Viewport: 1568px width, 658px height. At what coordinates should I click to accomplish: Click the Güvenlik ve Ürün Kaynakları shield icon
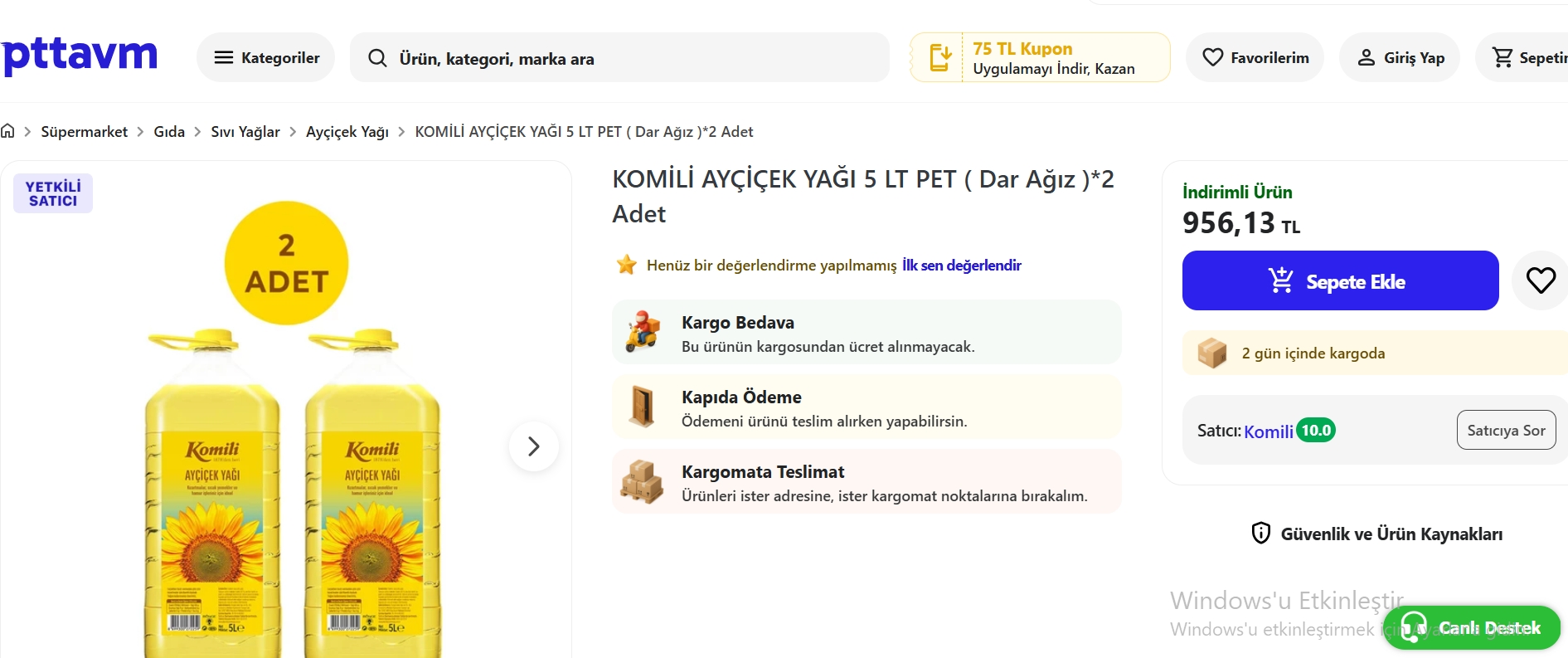(1261, 534)
